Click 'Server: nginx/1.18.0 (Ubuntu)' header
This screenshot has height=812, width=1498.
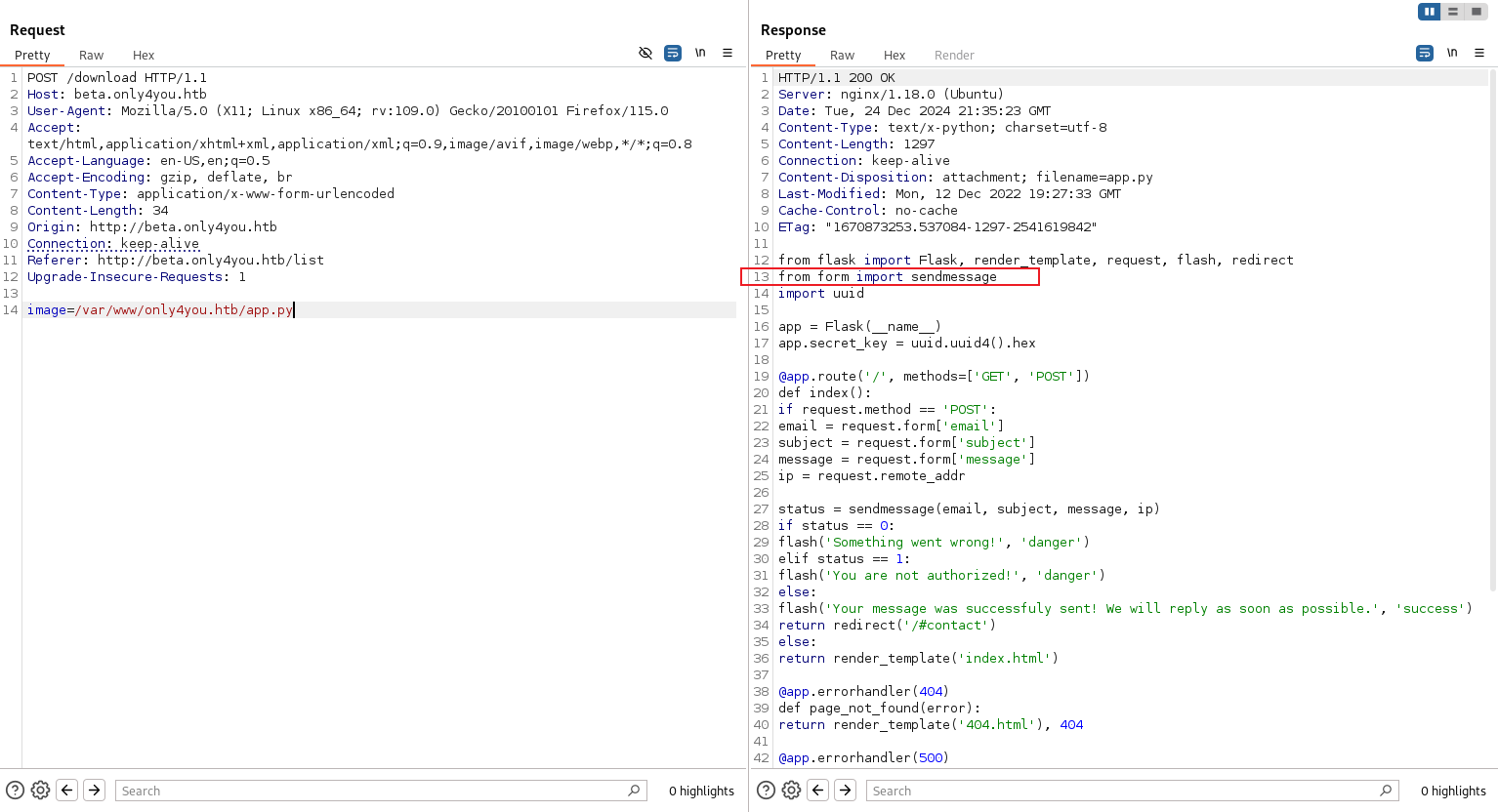point(892,94)
